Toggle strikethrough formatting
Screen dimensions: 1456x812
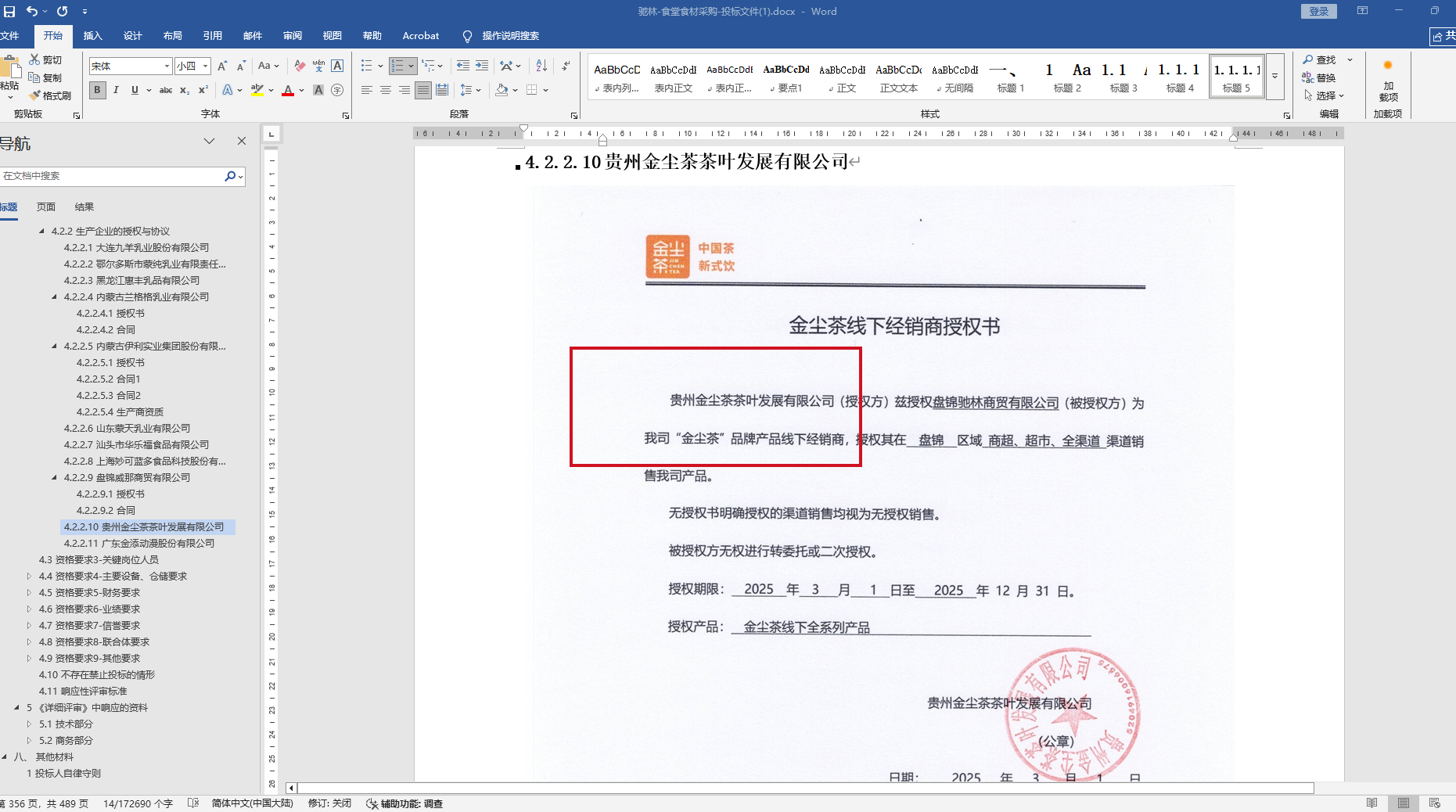(166, 90)
